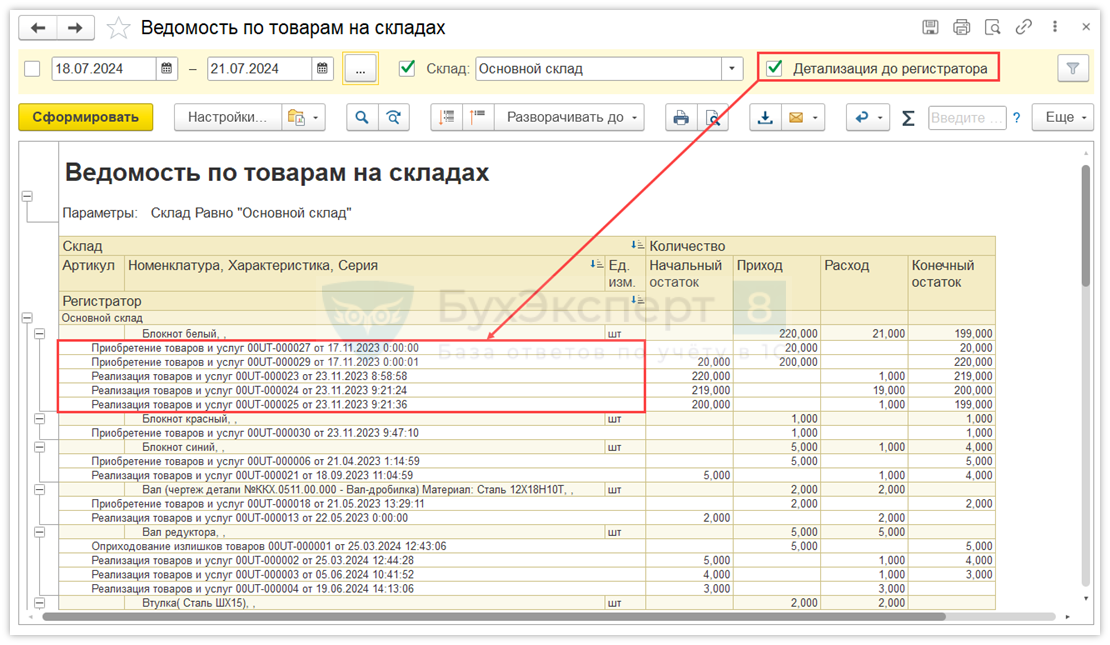Click the print icon in the toolbar
Screen dimensions: 1110x645
(x=681, y=118)
